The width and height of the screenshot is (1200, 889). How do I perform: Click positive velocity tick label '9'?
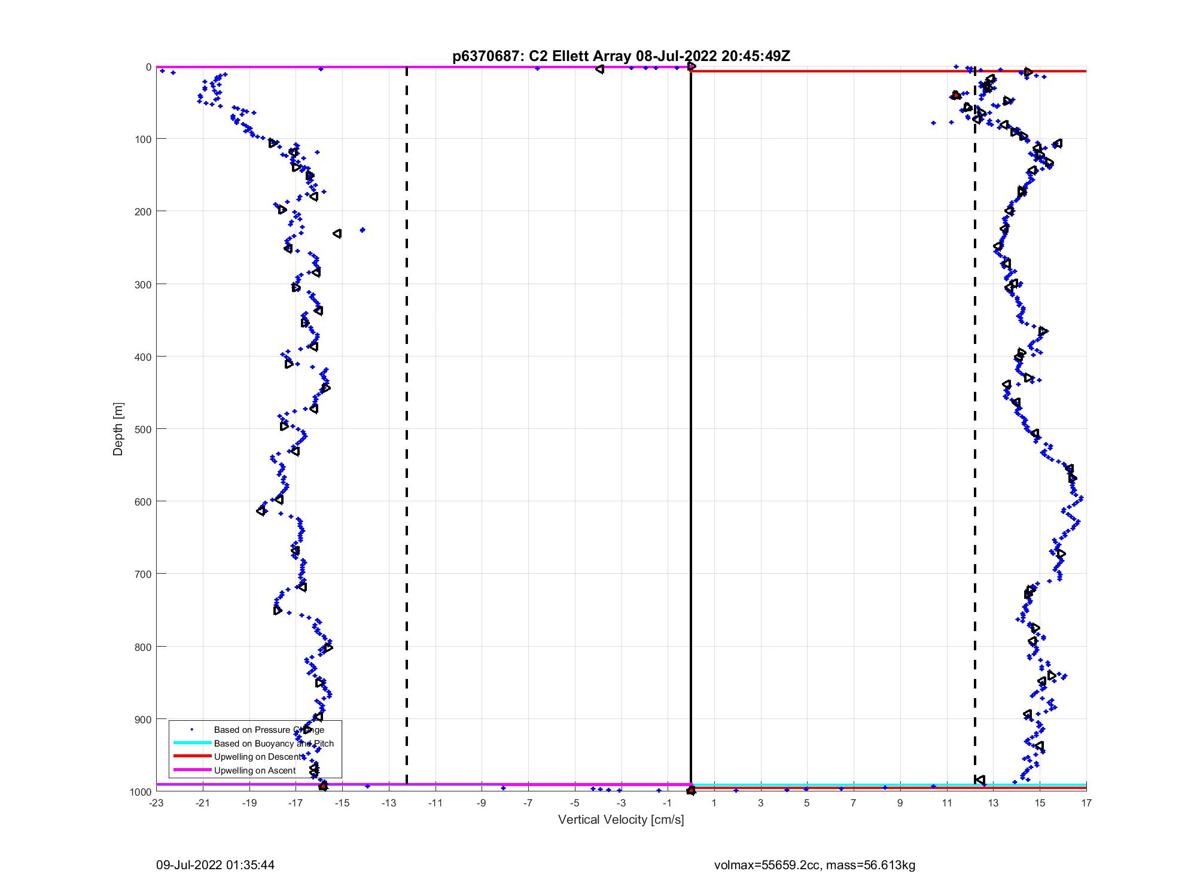point(900,802)
